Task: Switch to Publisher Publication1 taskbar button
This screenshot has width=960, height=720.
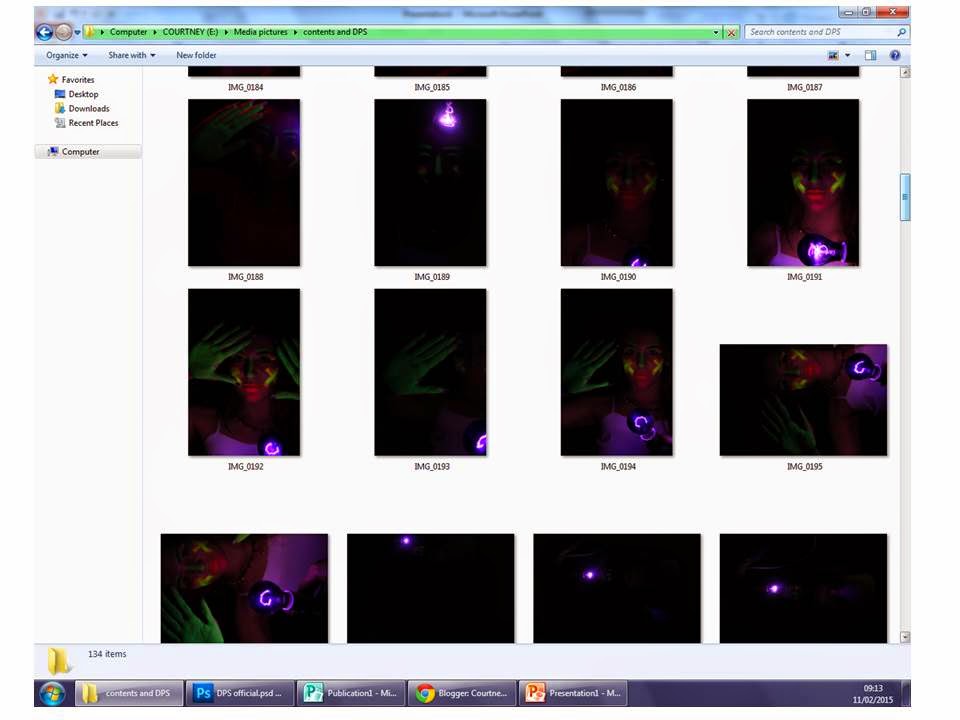Action: (351, 694)
